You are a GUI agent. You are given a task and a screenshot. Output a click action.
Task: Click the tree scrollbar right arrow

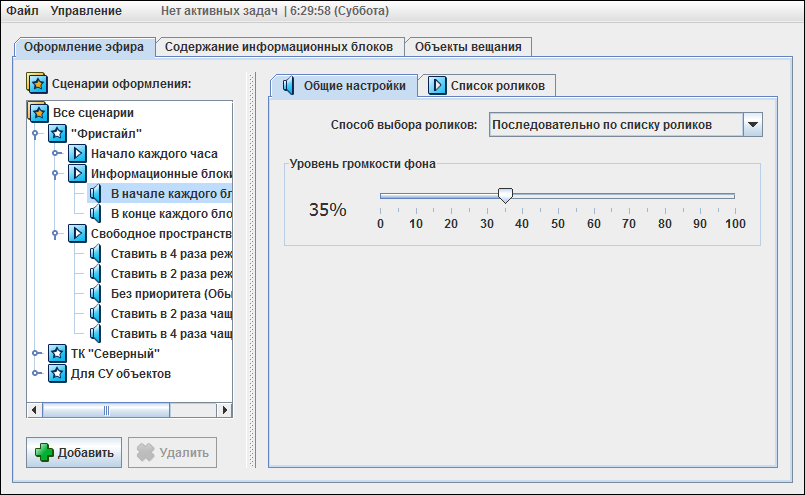pyautogui.click(x=224, y=410)
